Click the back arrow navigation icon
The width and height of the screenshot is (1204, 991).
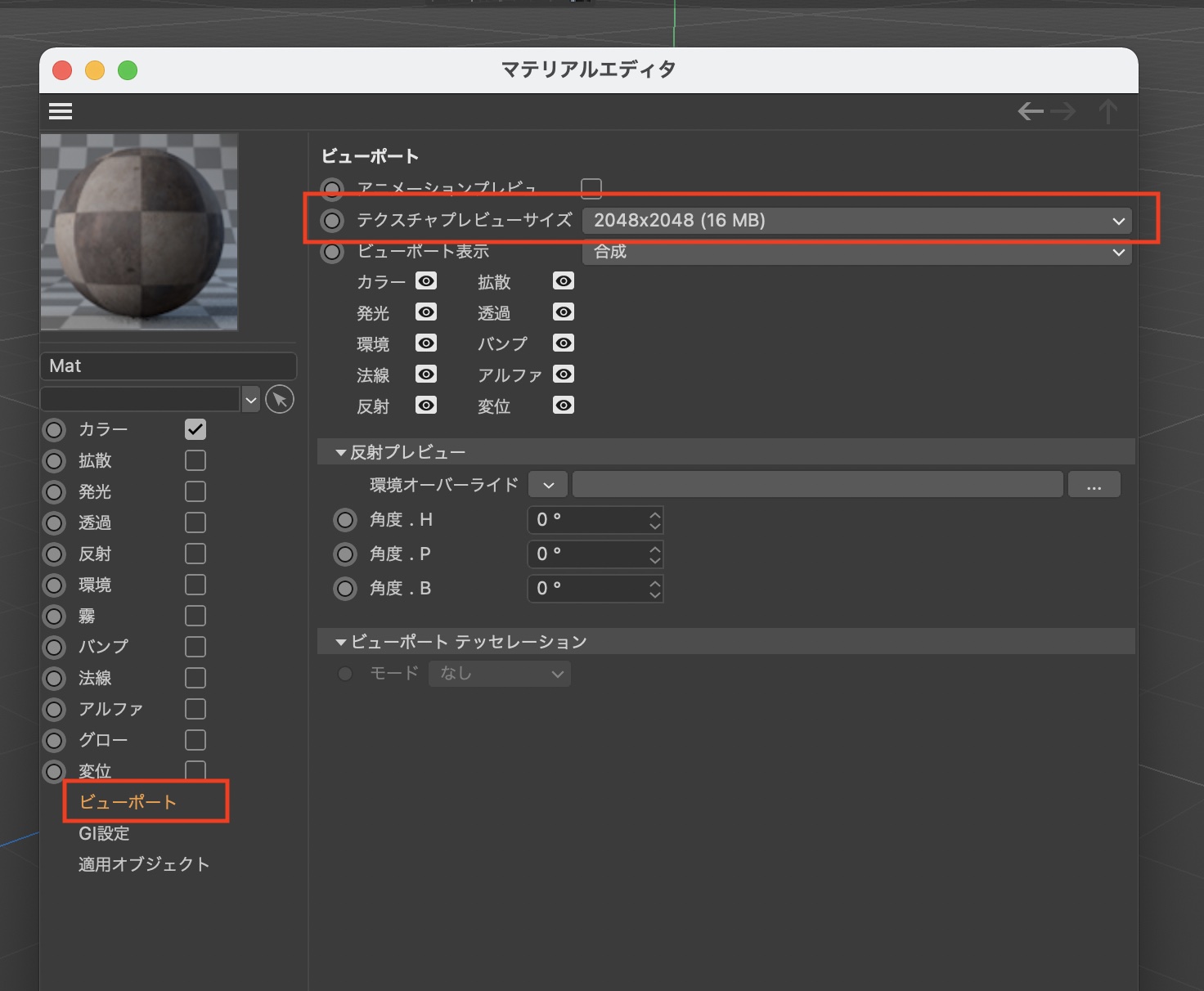point(1030,111)
